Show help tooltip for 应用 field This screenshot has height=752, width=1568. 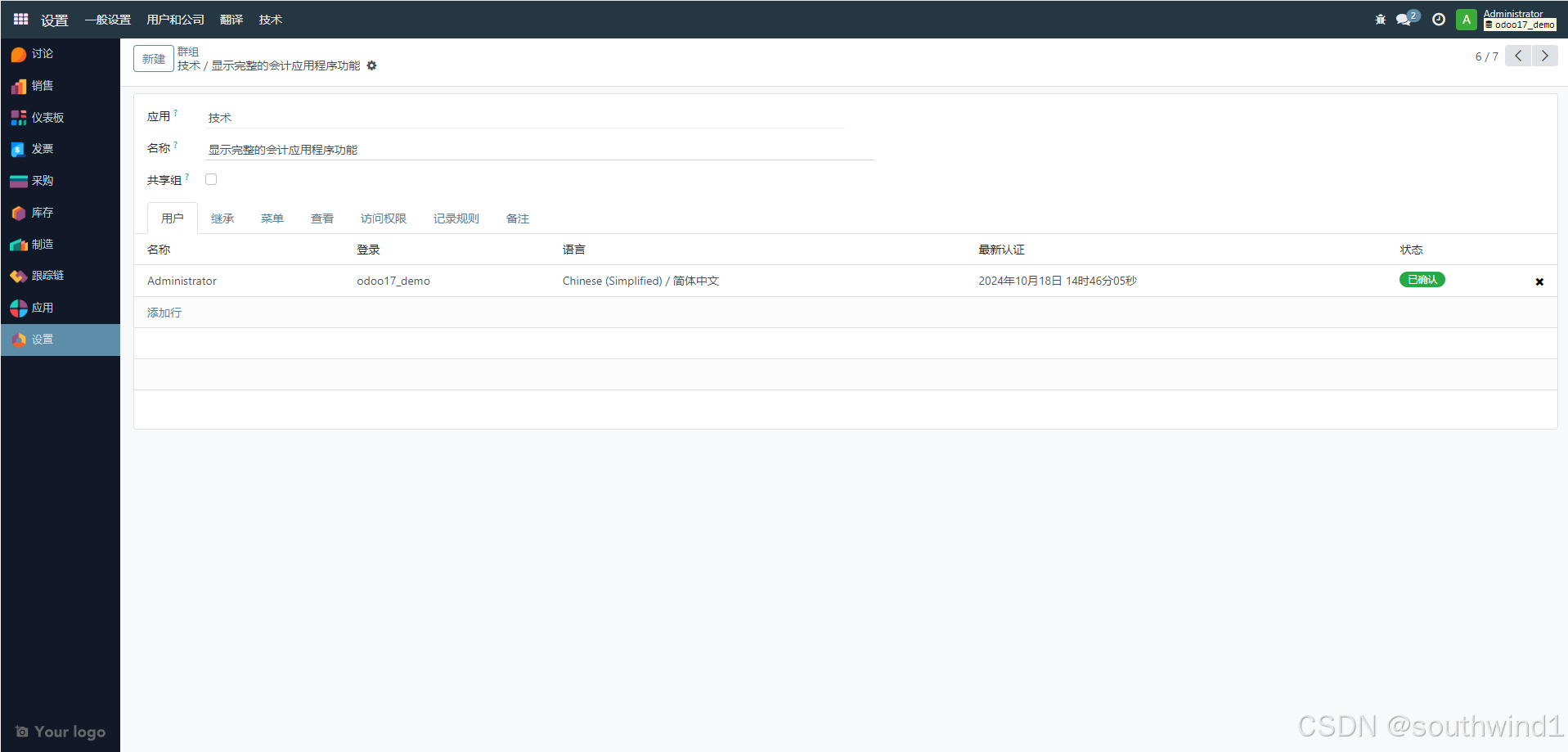tap(175, 113)
